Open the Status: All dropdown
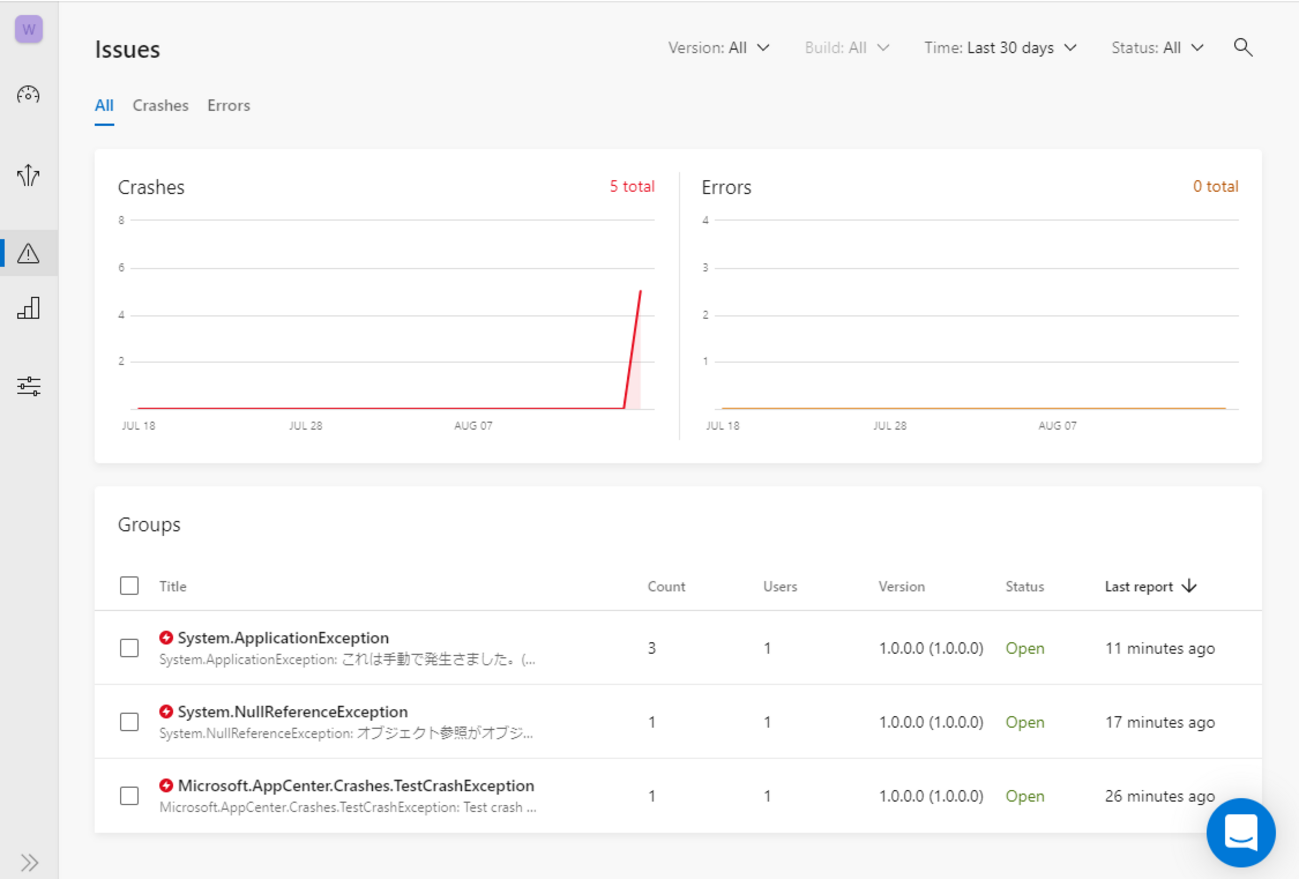Screen dimensions: 1299x879 [x=1157, y=48]
